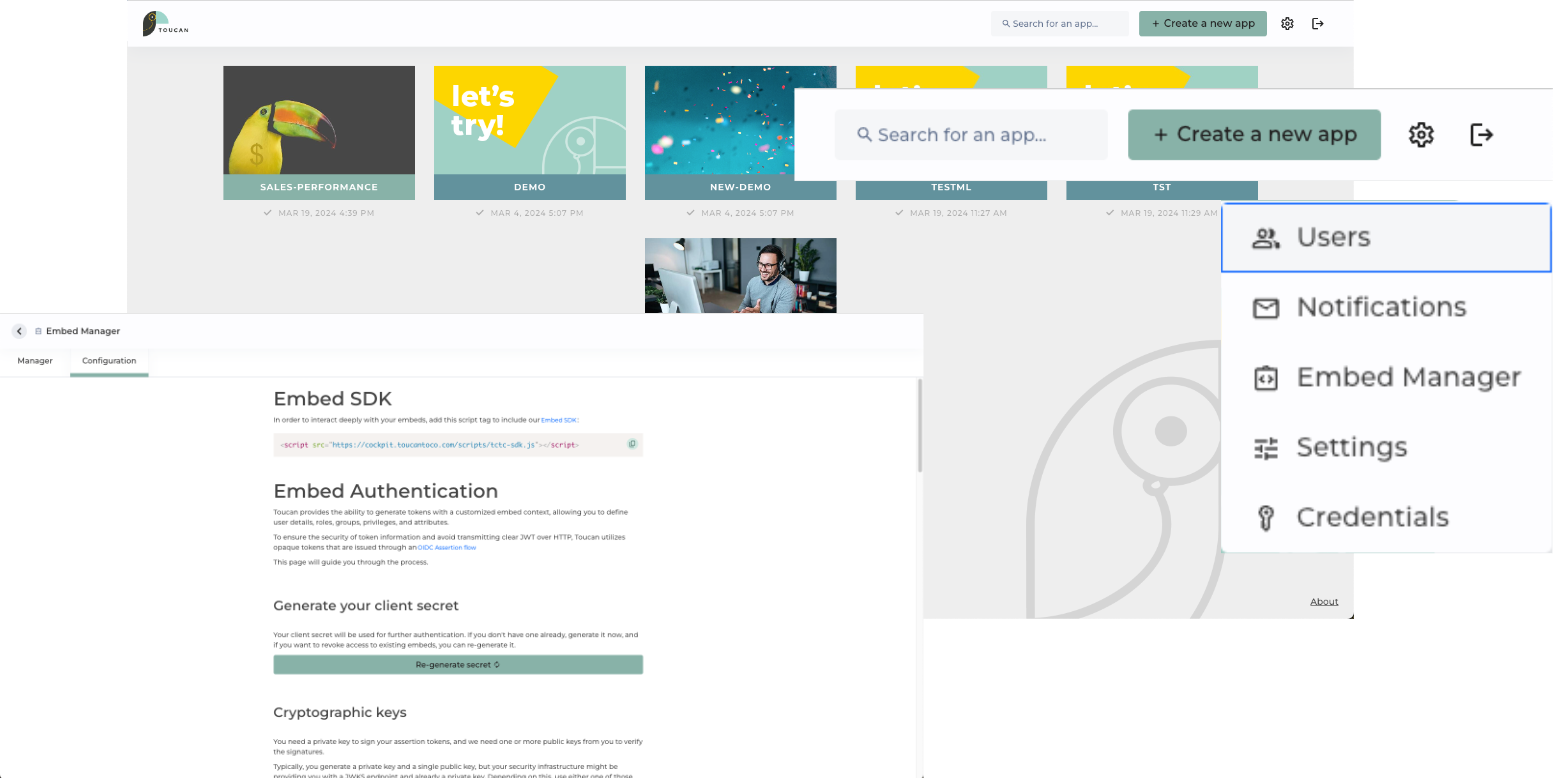Select the Configuration tab
Image resolution: width=1553 pixels, height=778 pixels.
[x=109, y=361]
